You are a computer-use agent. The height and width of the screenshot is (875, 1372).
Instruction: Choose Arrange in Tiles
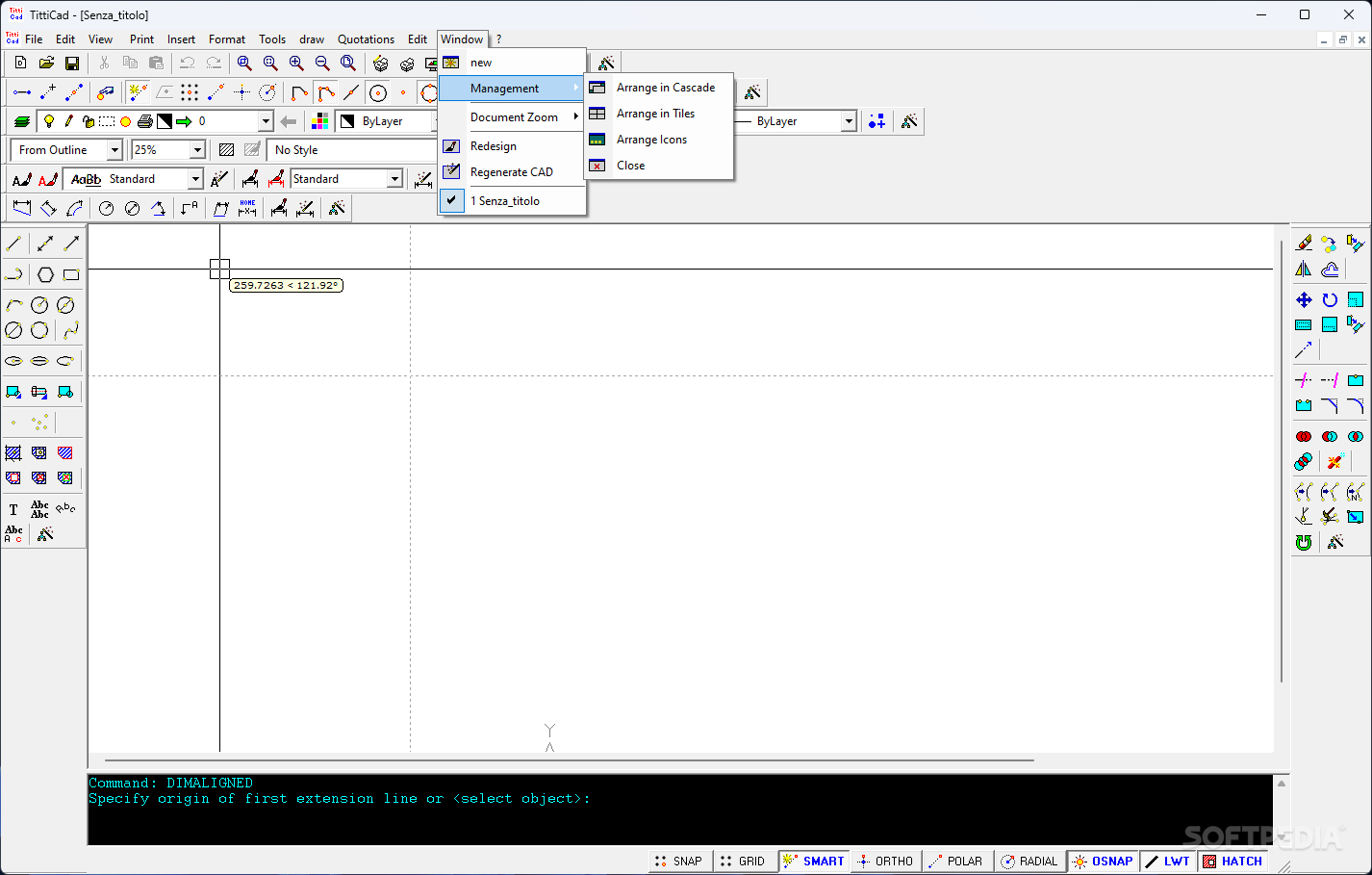click(659, 114)
